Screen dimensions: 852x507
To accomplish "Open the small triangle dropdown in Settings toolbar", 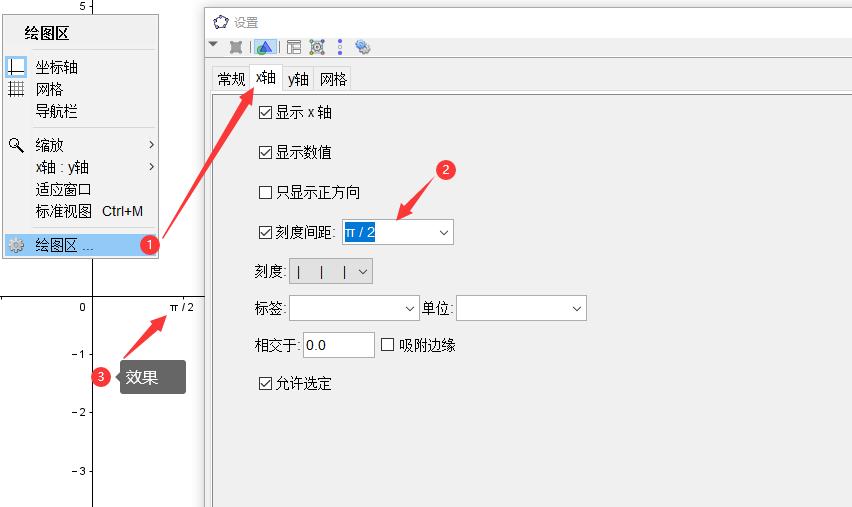I will click(213, 44).
